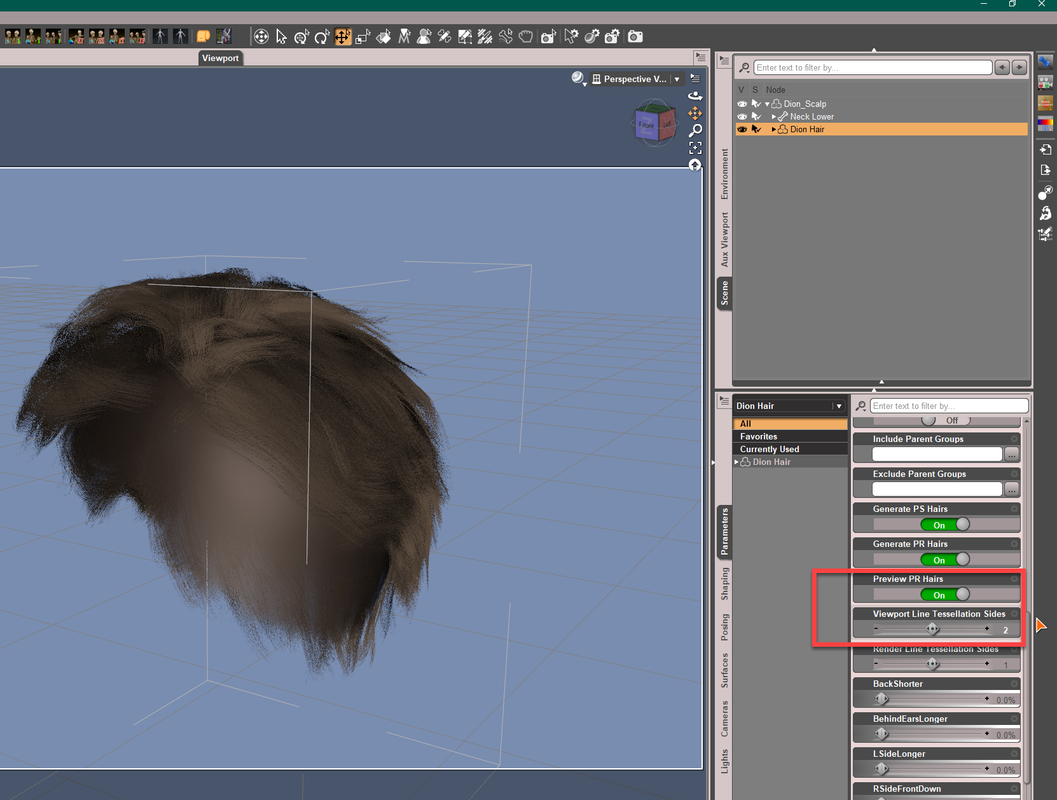Open the Shaping tab
This screenshot has height=800, width=1057.
[725, 584]
